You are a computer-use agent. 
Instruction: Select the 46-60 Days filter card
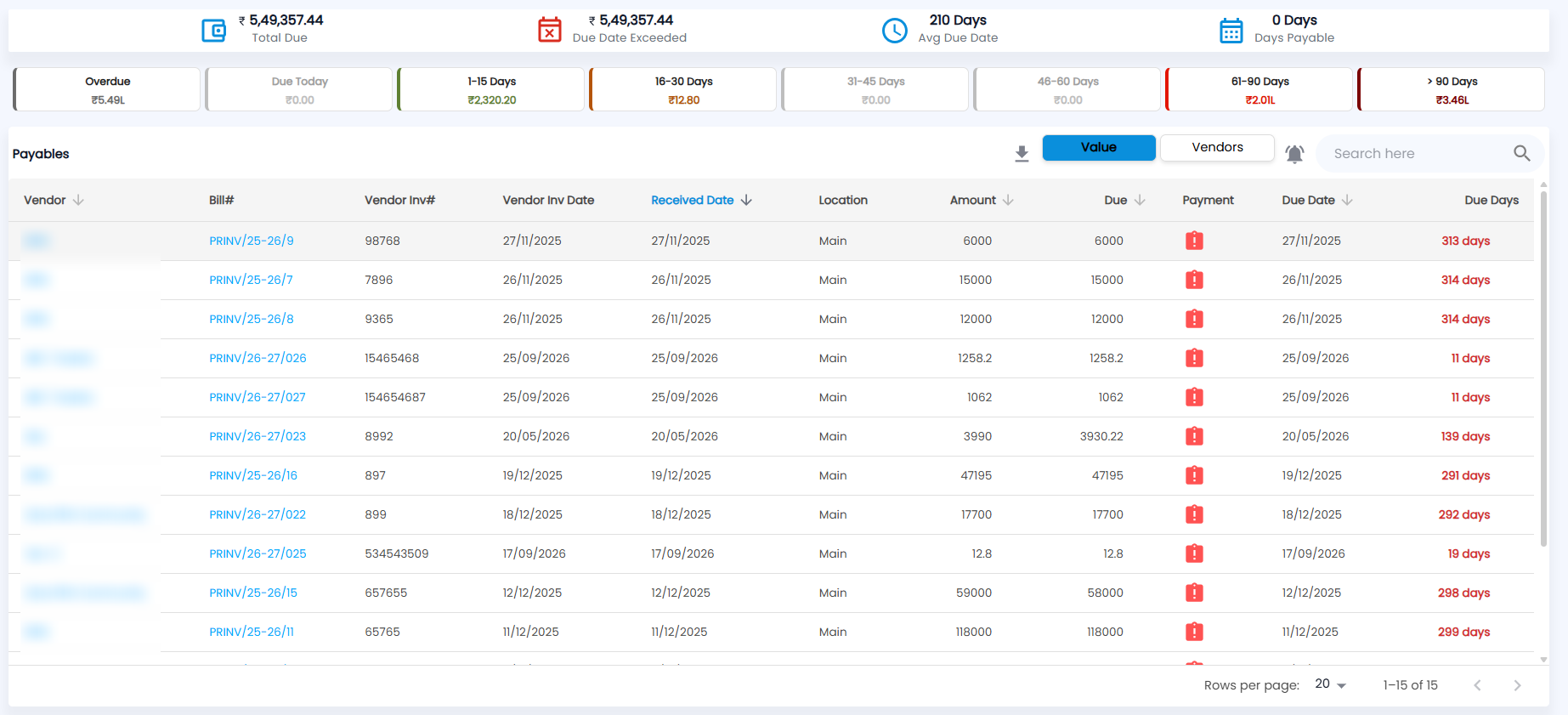coord(1067,89)
